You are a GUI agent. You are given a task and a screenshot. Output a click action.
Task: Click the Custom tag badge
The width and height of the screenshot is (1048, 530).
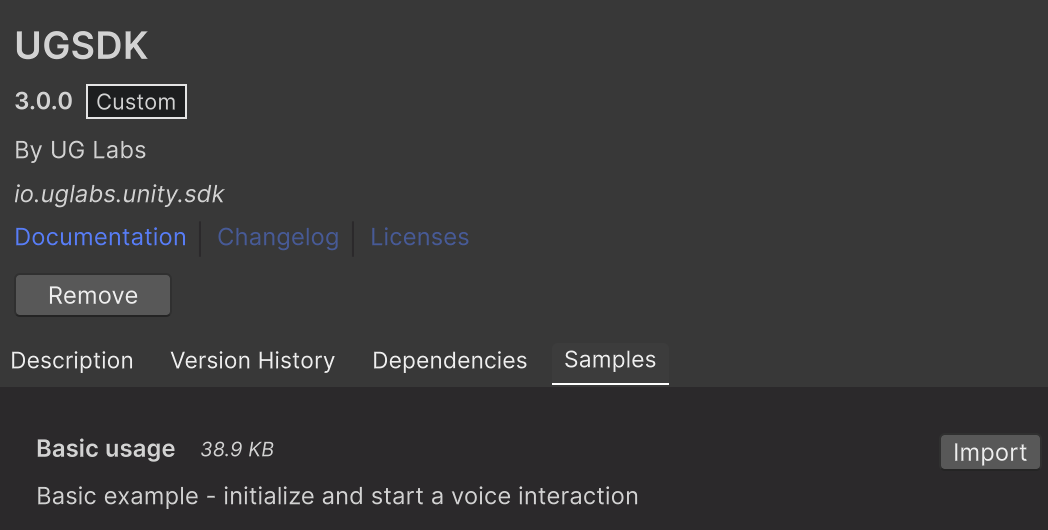coord(136,102)
